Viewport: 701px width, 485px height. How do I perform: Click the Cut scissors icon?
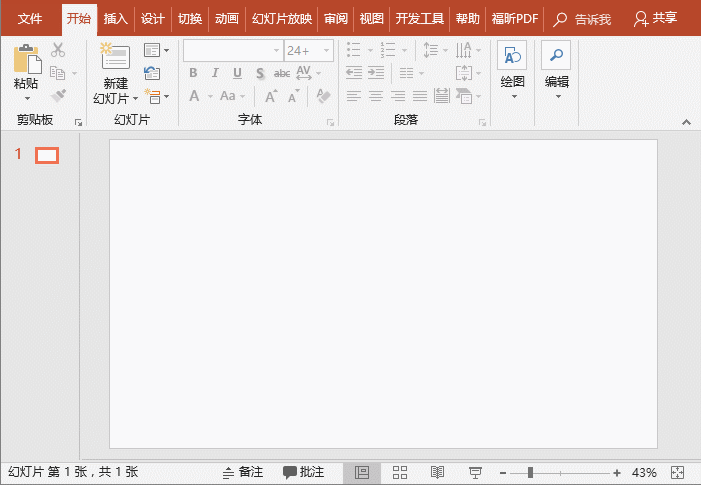58,50
